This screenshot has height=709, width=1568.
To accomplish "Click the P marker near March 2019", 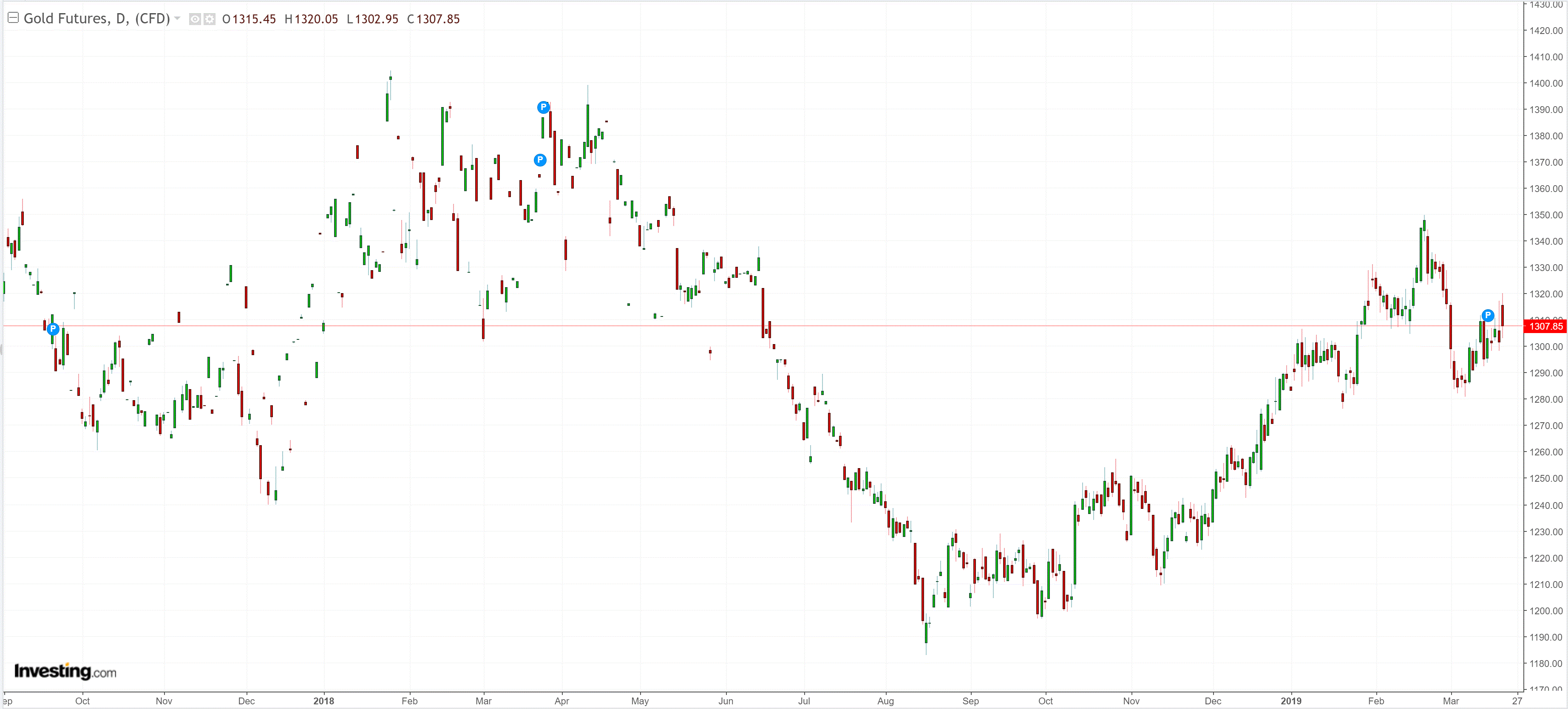I will [x=1487, y=315].
